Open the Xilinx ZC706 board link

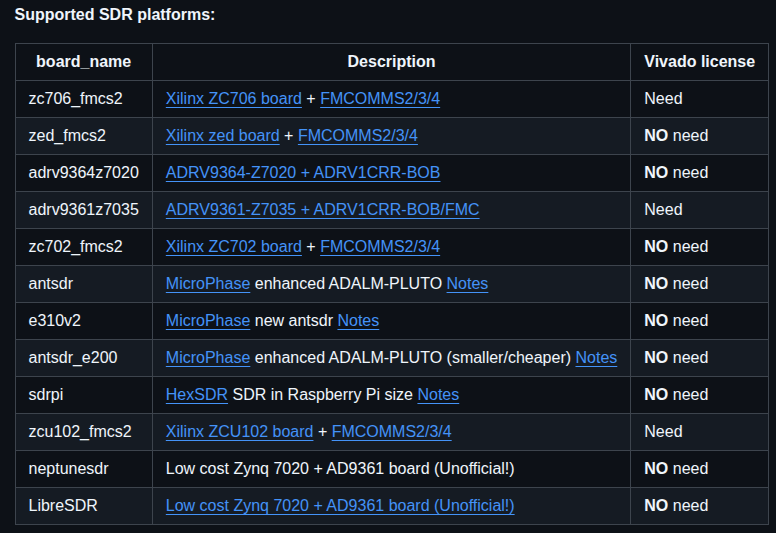[234, 98]
